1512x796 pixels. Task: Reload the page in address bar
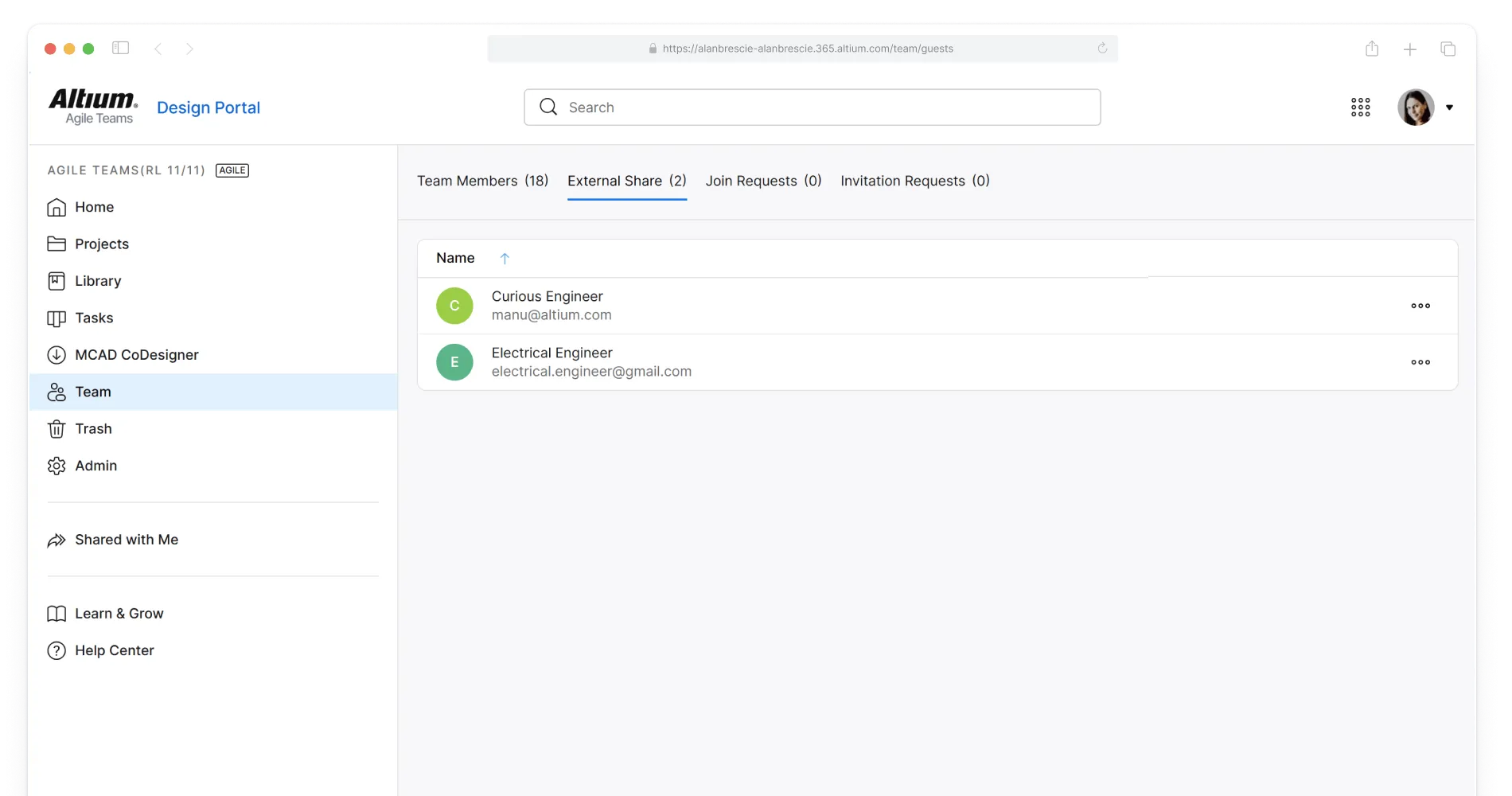pos(1102,48)
